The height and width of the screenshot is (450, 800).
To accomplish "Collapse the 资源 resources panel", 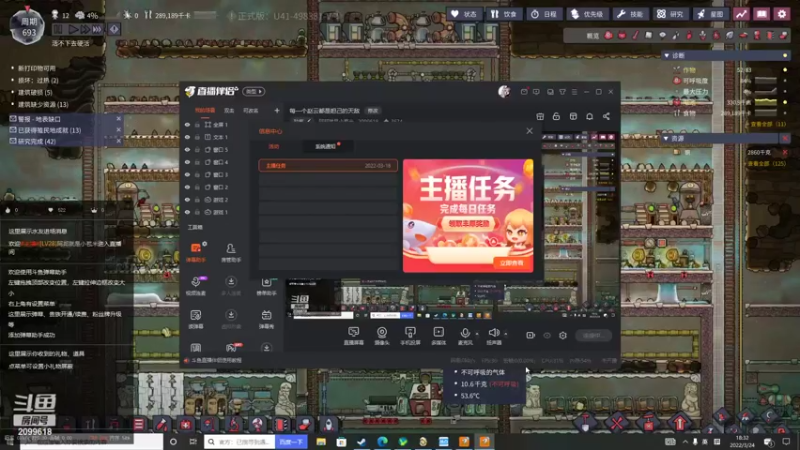I will (x=666, y=138).
